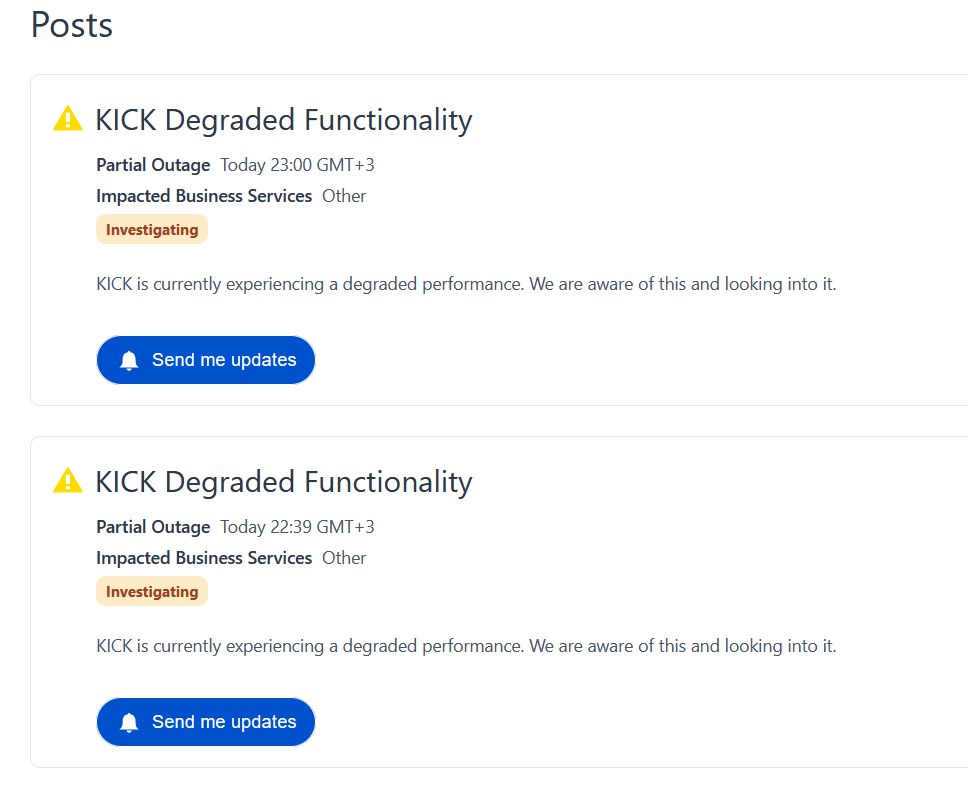968x800 pixels.
Task: Click the Partial Outage label on the 22:39 post
Action: tap(153, 527)
